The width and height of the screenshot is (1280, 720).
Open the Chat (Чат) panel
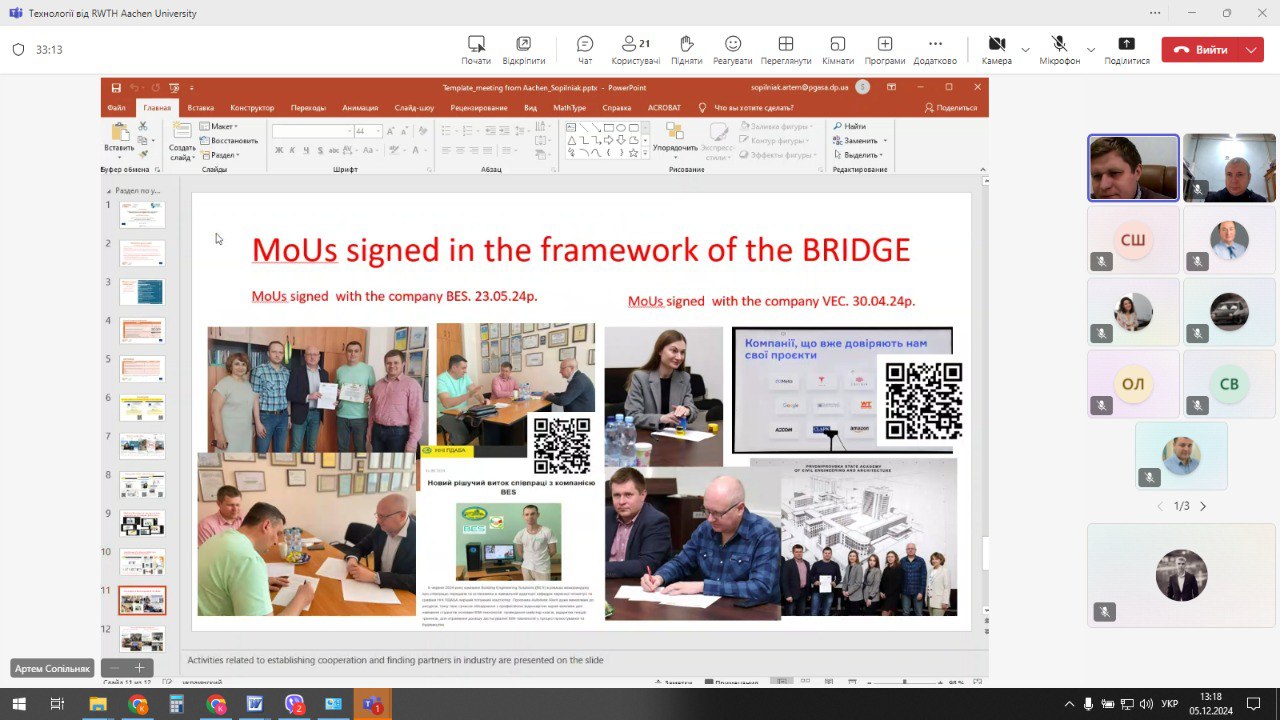[585, 49]
